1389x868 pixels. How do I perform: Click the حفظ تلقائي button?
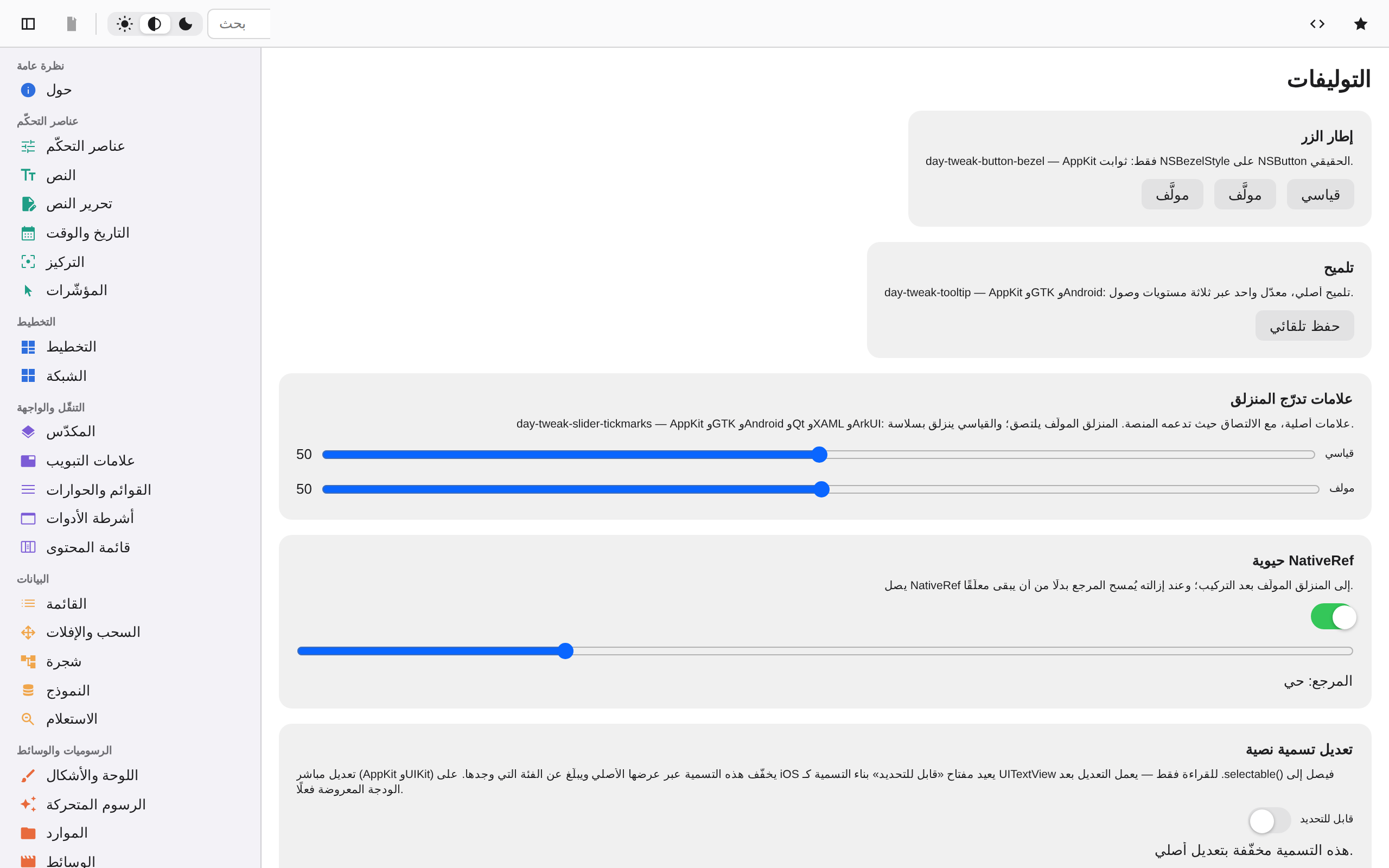(1304, 326)
